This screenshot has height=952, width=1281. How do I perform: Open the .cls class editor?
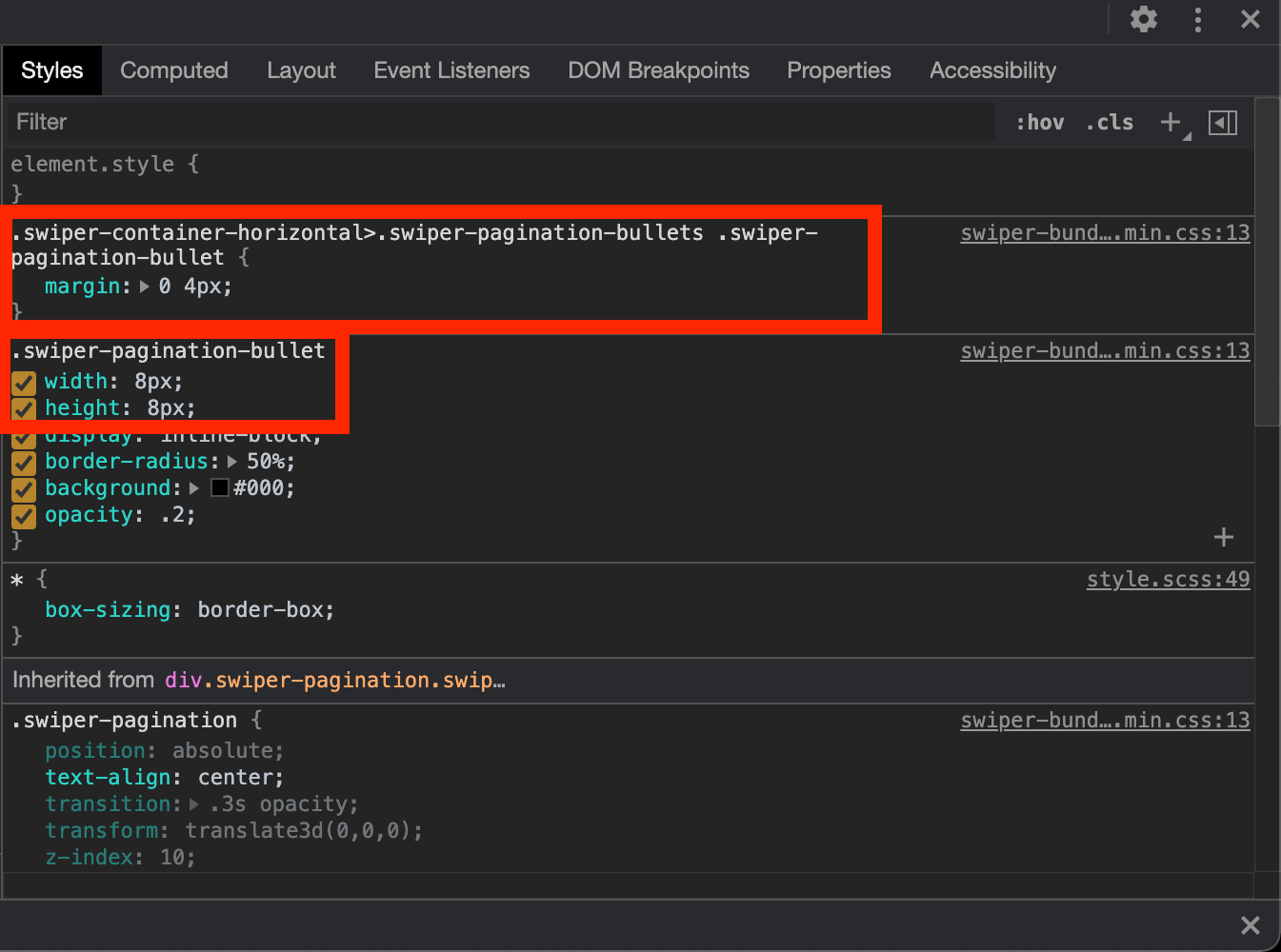(x=1110, y=122)
